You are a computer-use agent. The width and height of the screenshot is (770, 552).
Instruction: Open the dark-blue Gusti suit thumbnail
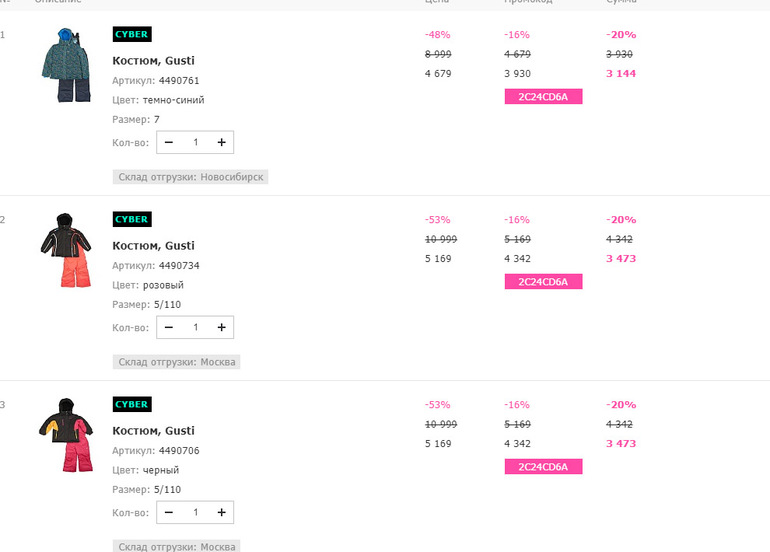point(67,65)
